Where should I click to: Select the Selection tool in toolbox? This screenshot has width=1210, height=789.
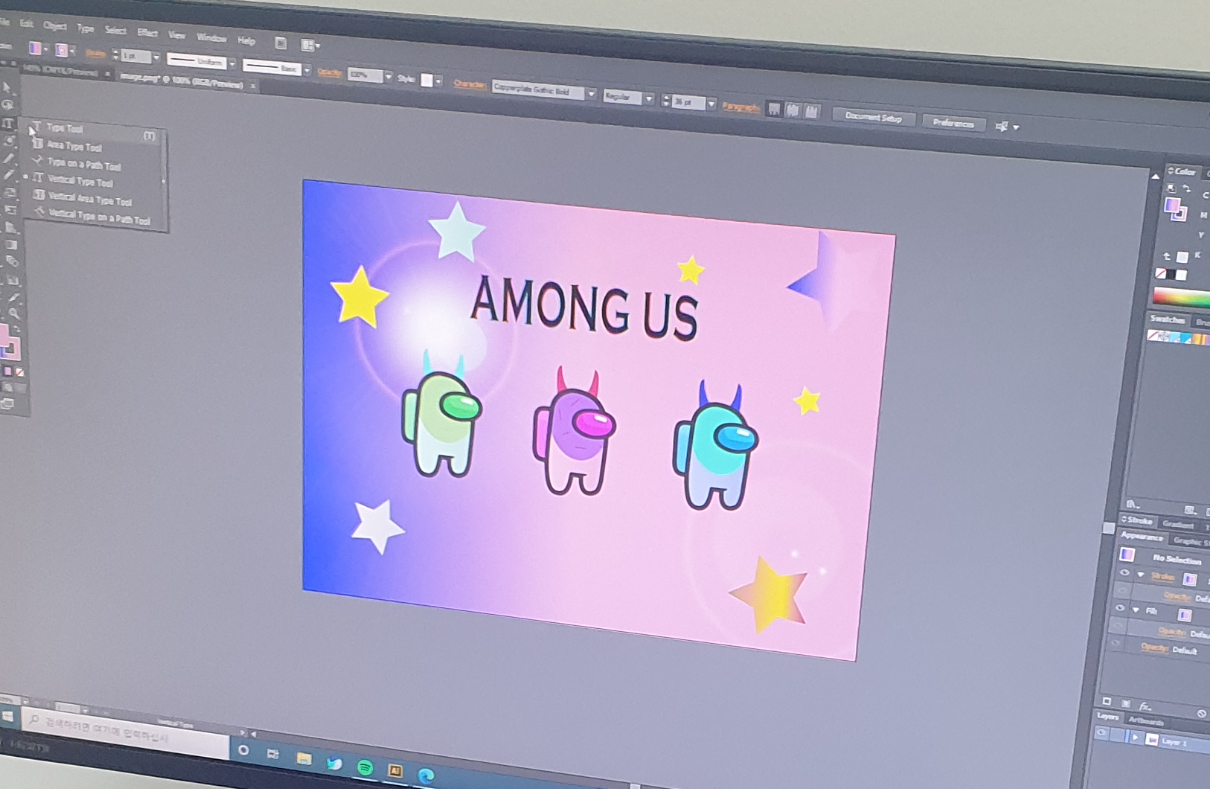tap(7, 87)
